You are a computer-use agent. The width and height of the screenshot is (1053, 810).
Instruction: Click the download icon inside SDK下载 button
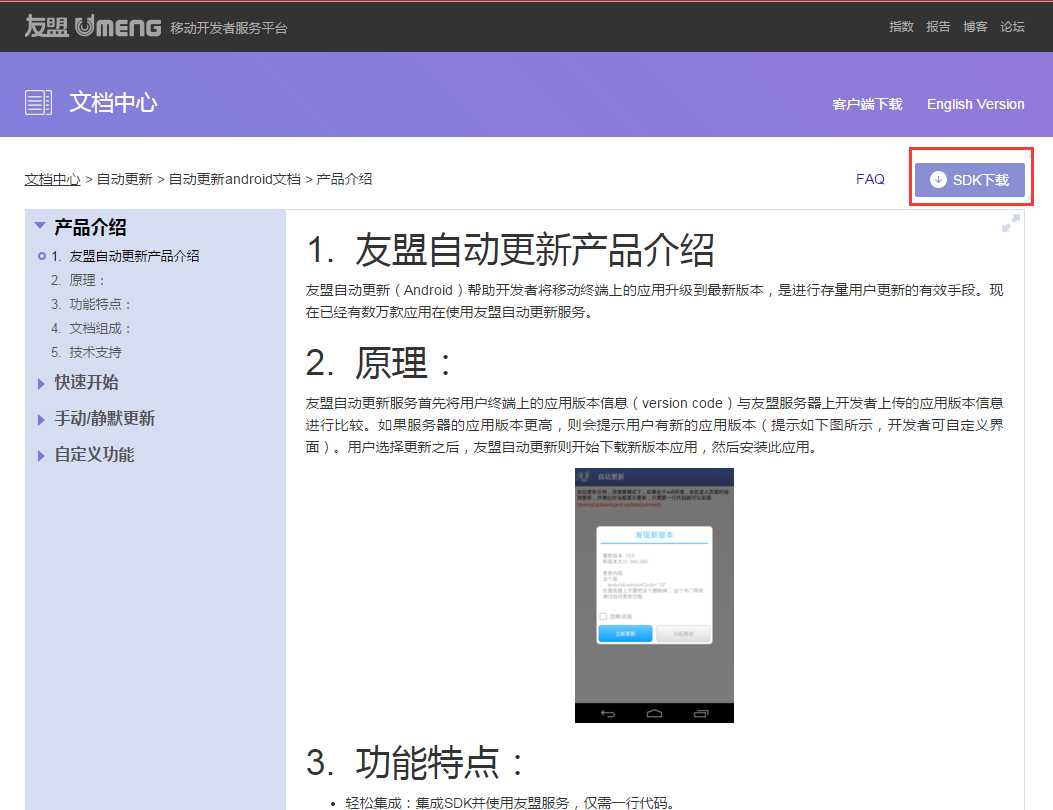point(938,179)
